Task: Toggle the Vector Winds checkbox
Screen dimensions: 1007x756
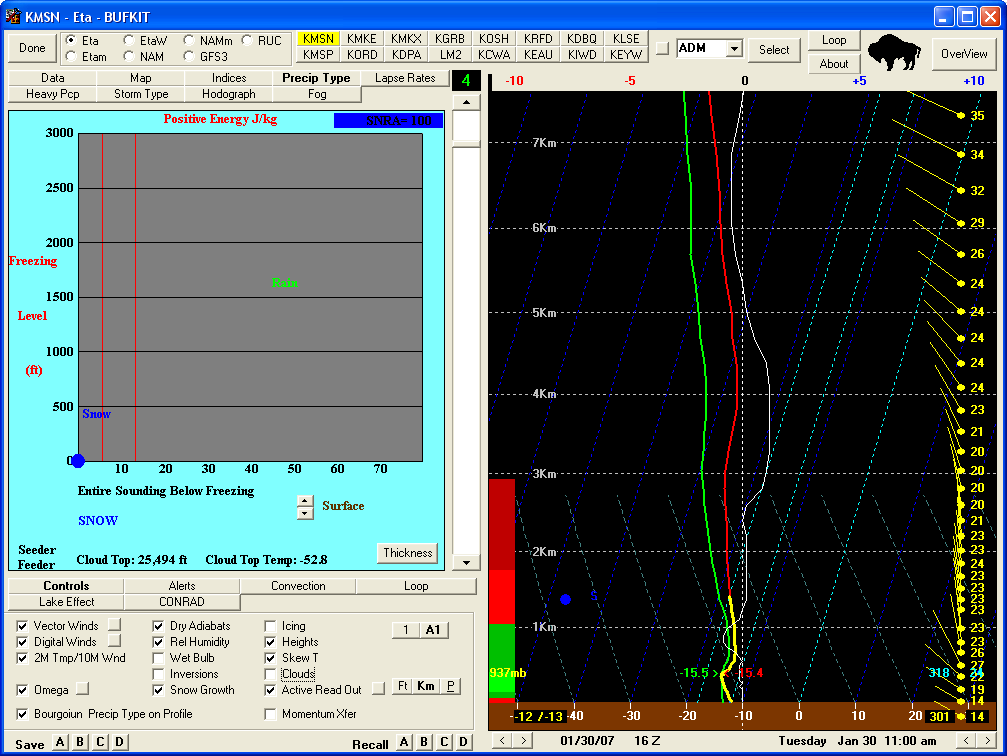Action: [x=22, y=626]
